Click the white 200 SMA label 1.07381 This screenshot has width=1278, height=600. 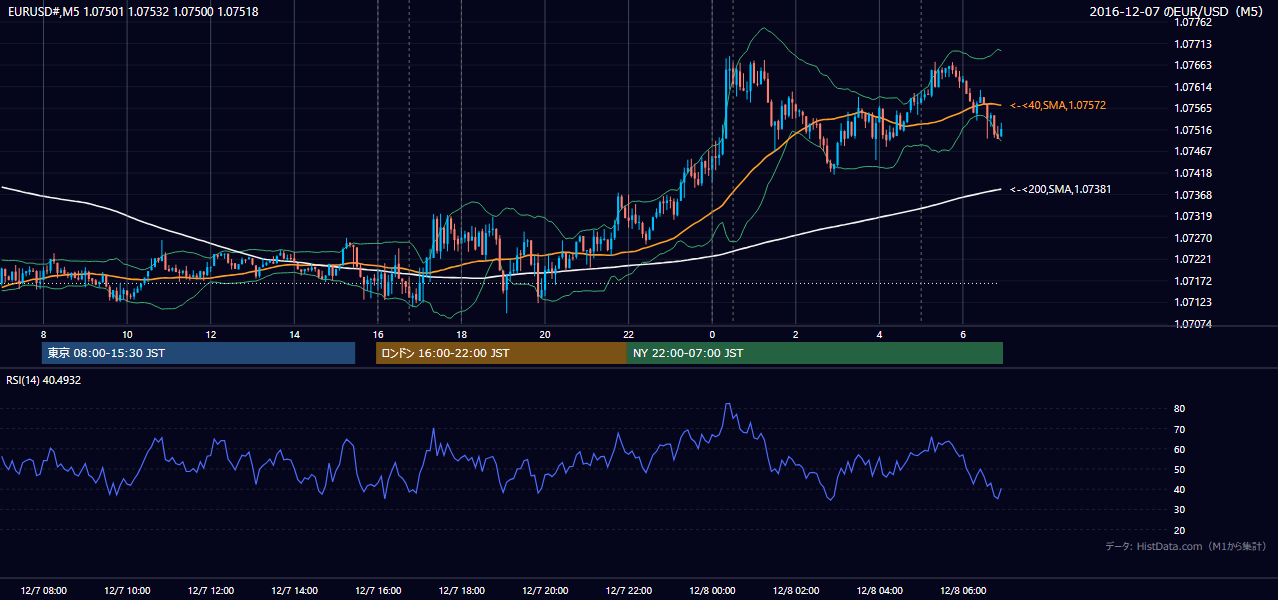1061,189
